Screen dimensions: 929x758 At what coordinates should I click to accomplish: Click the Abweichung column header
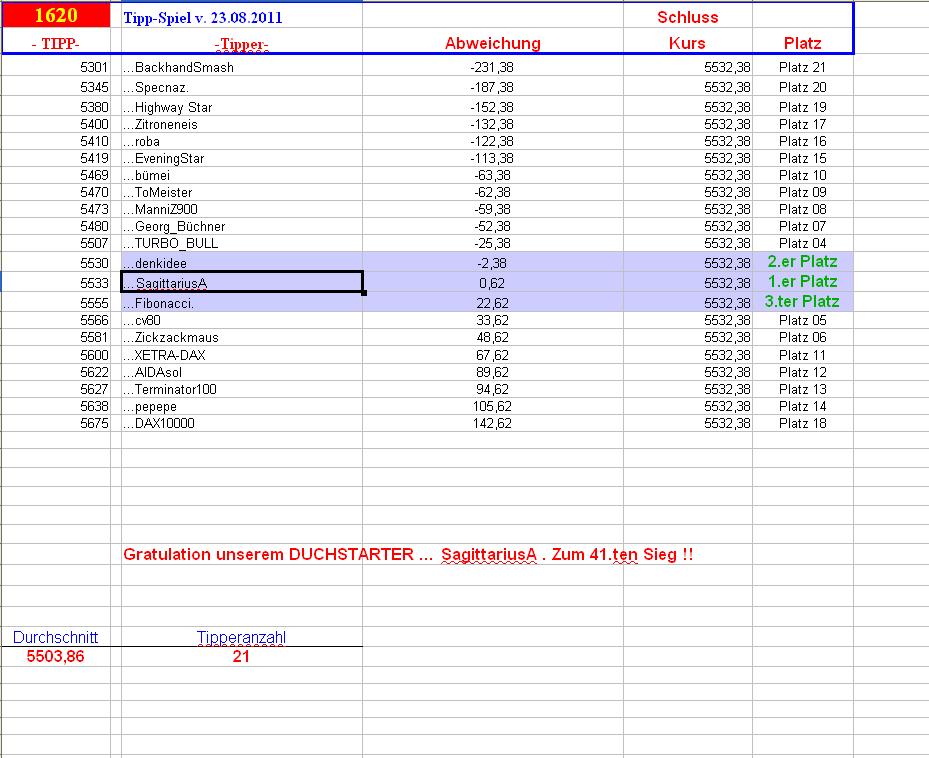tap(493, 43)
